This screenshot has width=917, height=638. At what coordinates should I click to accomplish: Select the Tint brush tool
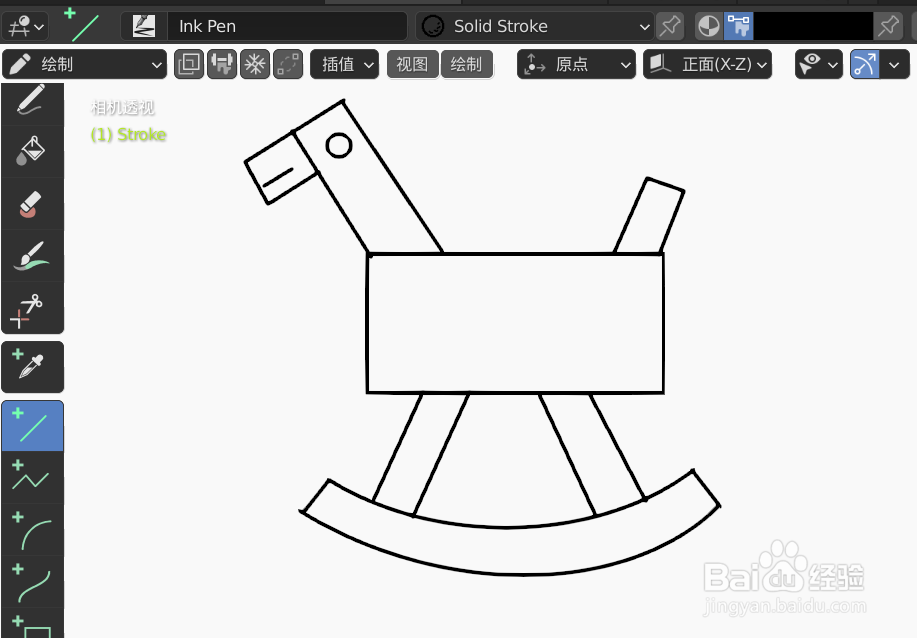click(32, 256)
